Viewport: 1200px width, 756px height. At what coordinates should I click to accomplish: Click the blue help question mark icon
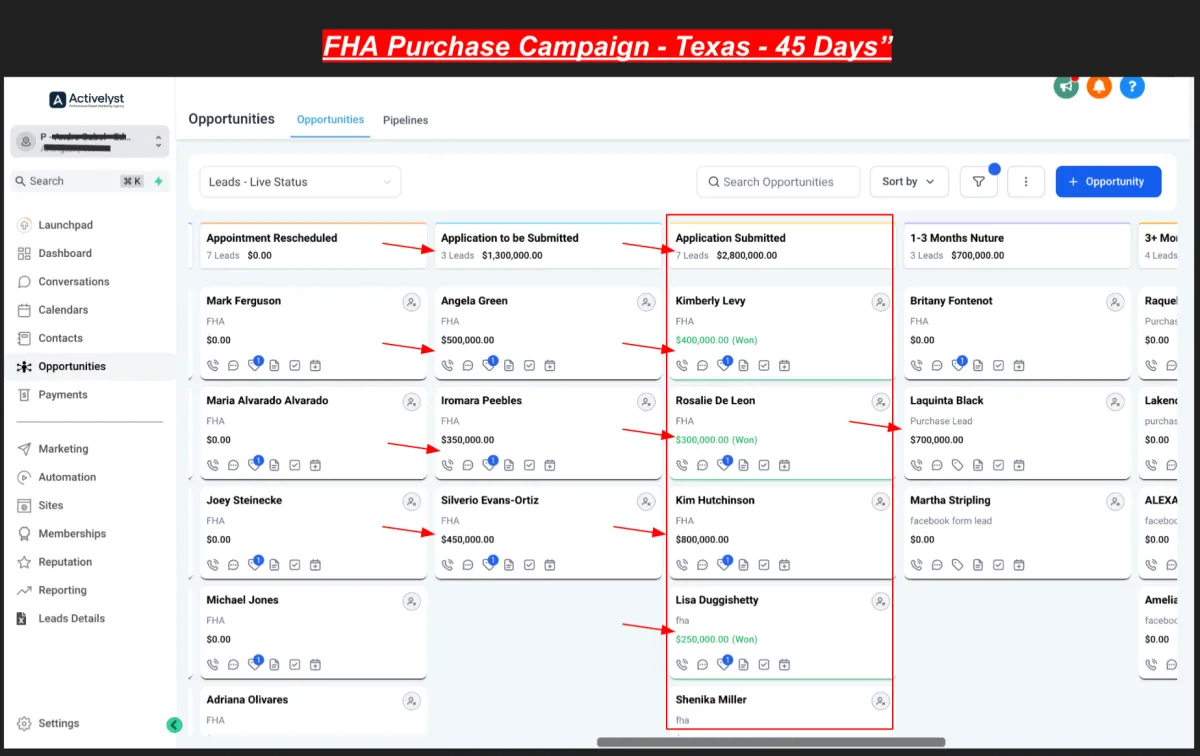[x=1132, y=87]
